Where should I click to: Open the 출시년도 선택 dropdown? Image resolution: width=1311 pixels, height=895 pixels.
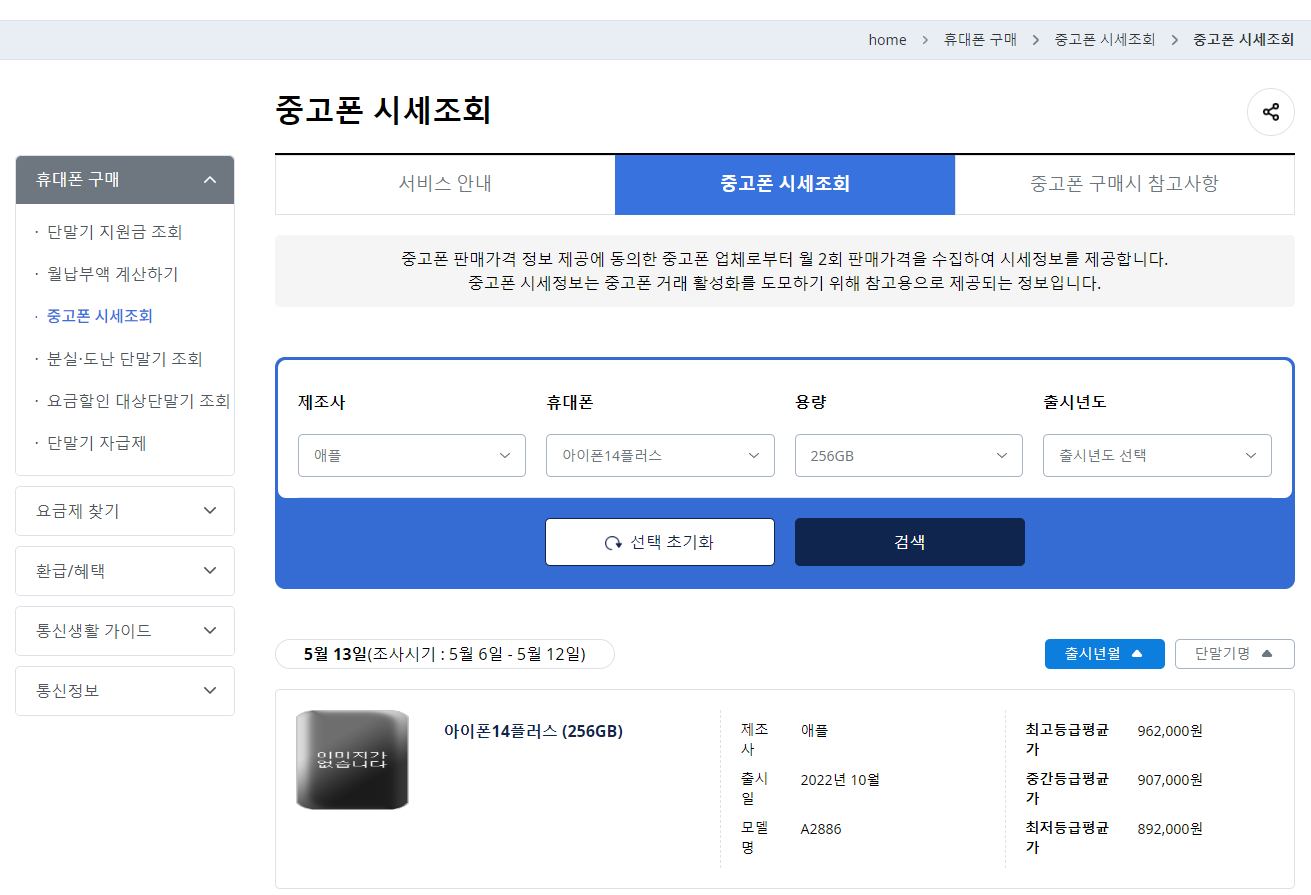(x=1157, y=455)
